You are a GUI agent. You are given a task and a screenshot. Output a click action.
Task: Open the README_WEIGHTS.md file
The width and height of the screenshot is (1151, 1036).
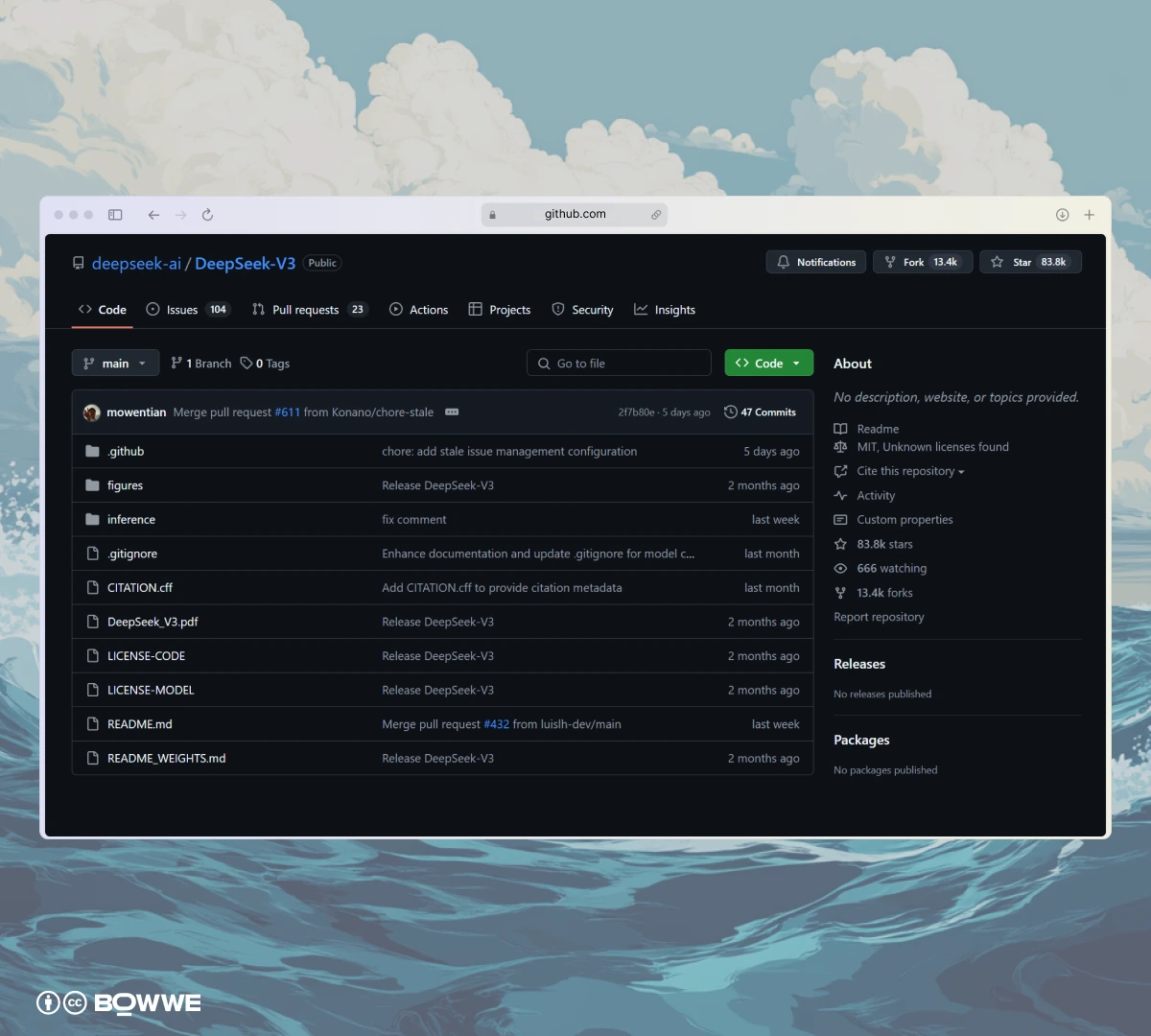click(167, 758)
